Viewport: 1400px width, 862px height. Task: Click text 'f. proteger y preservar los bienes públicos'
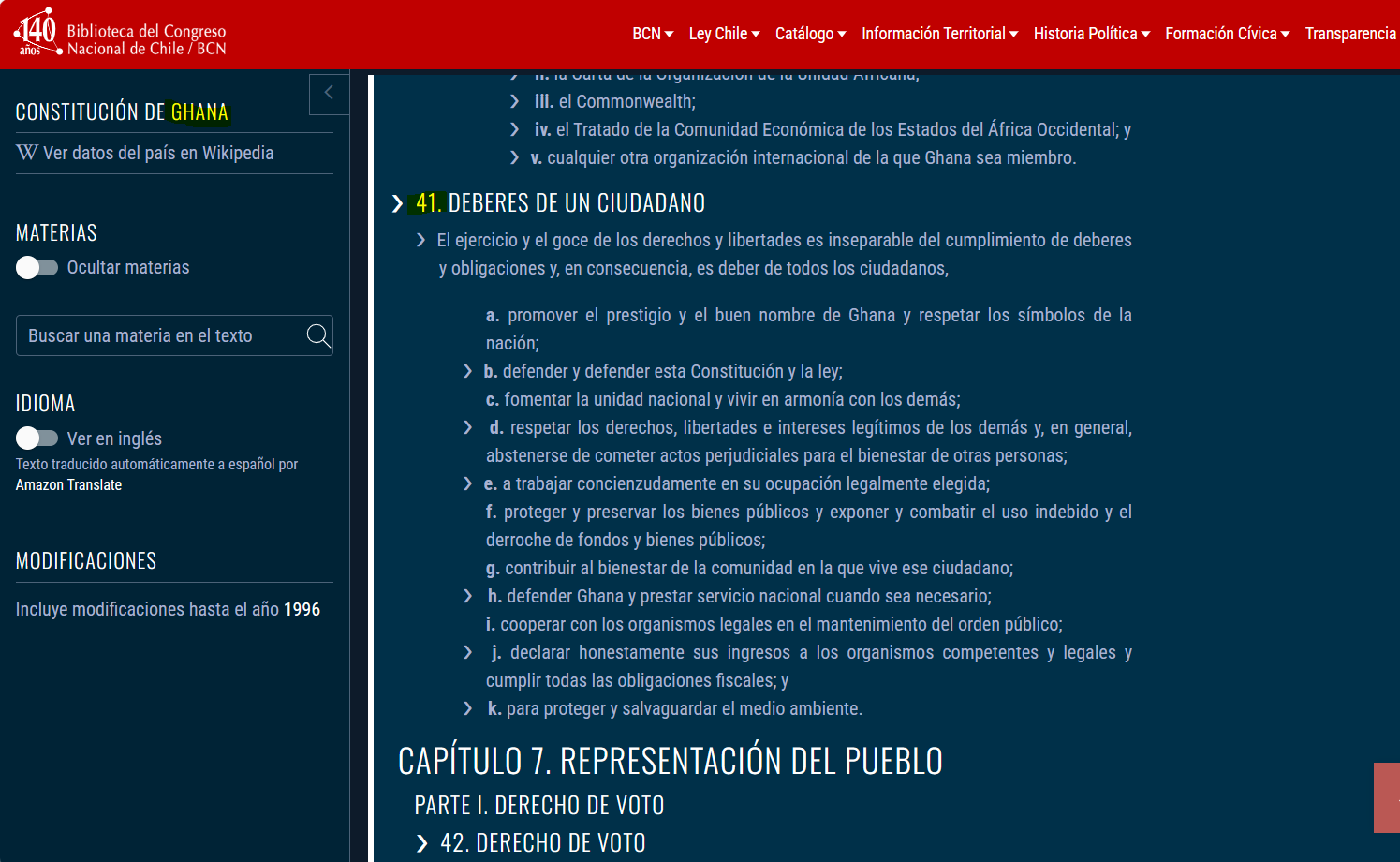808,526
